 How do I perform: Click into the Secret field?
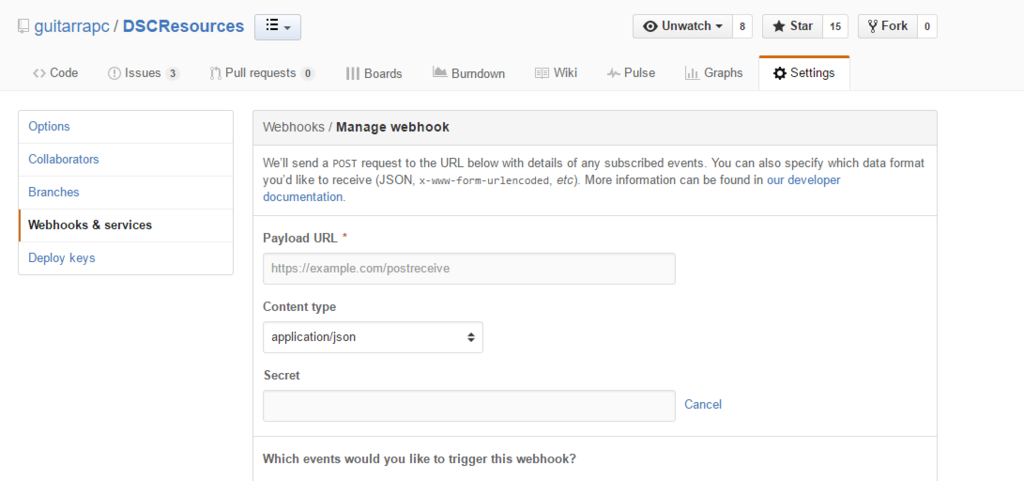pyautogui.click(x=469, y=405)
